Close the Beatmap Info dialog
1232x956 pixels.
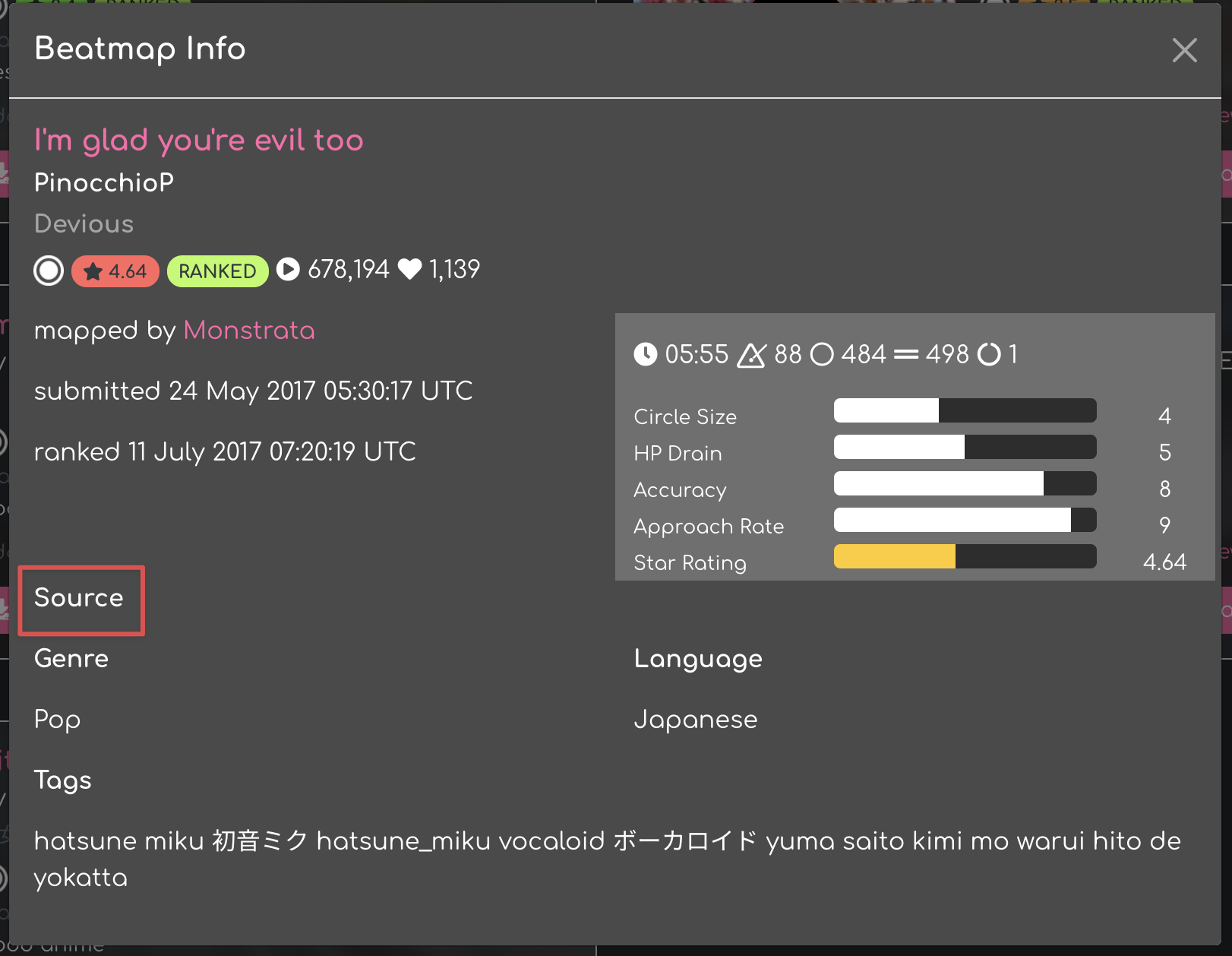(1184, 50)
